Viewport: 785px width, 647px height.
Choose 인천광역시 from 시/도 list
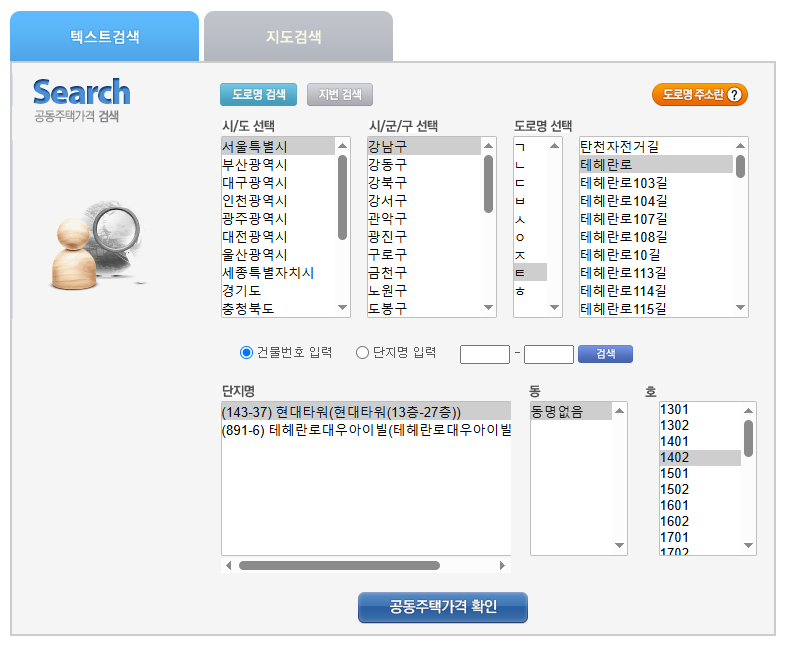(x=278, y=200)
